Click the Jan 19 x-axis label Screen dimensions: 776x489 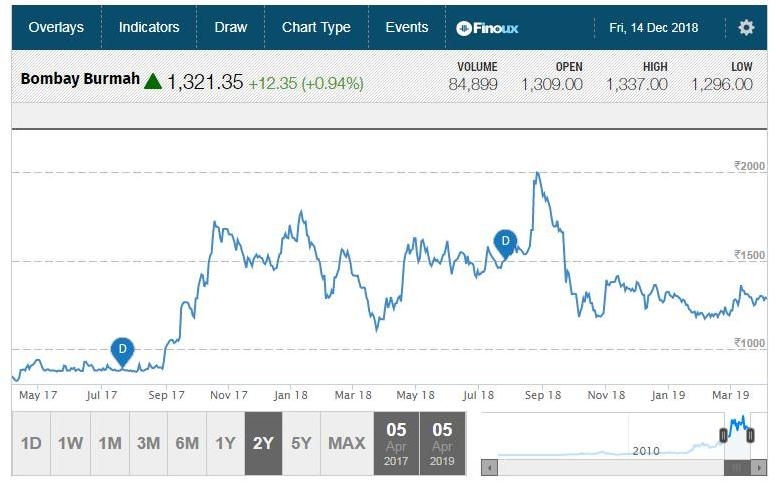[669, 395]
